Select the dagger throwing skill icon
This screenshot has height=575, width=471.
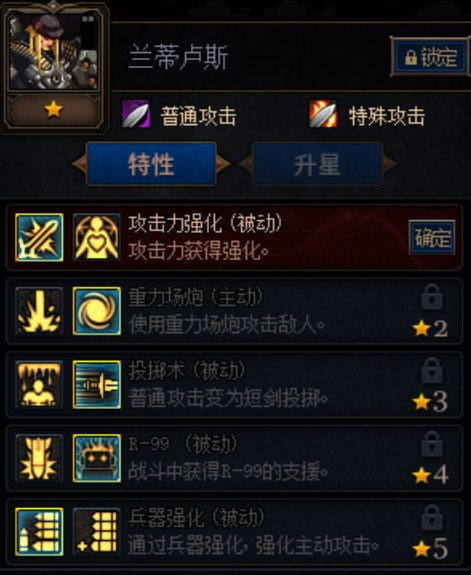click(x=97, y=384)
